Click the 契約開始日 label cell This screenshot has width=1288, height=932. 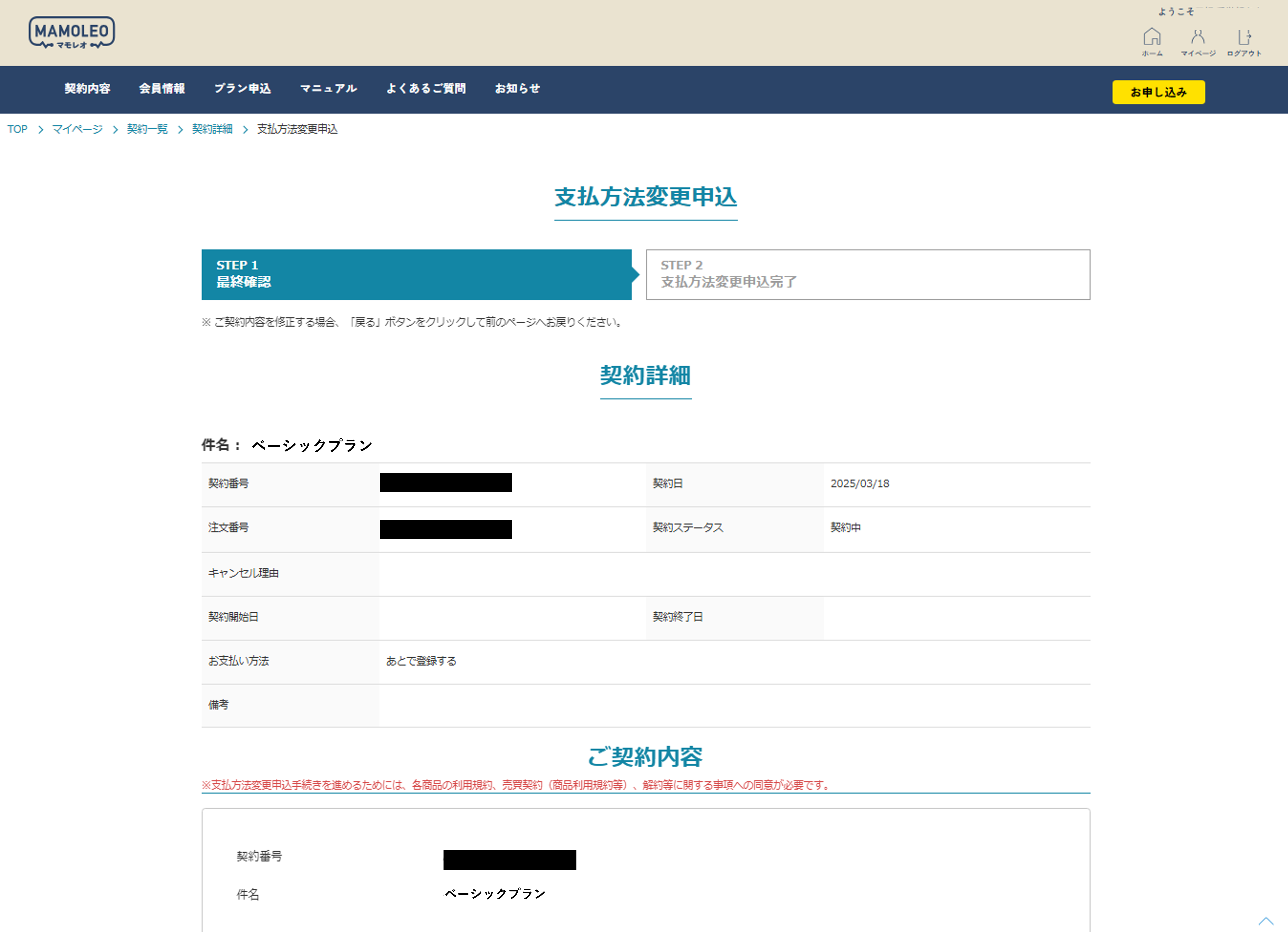click(x=290, y=618)
